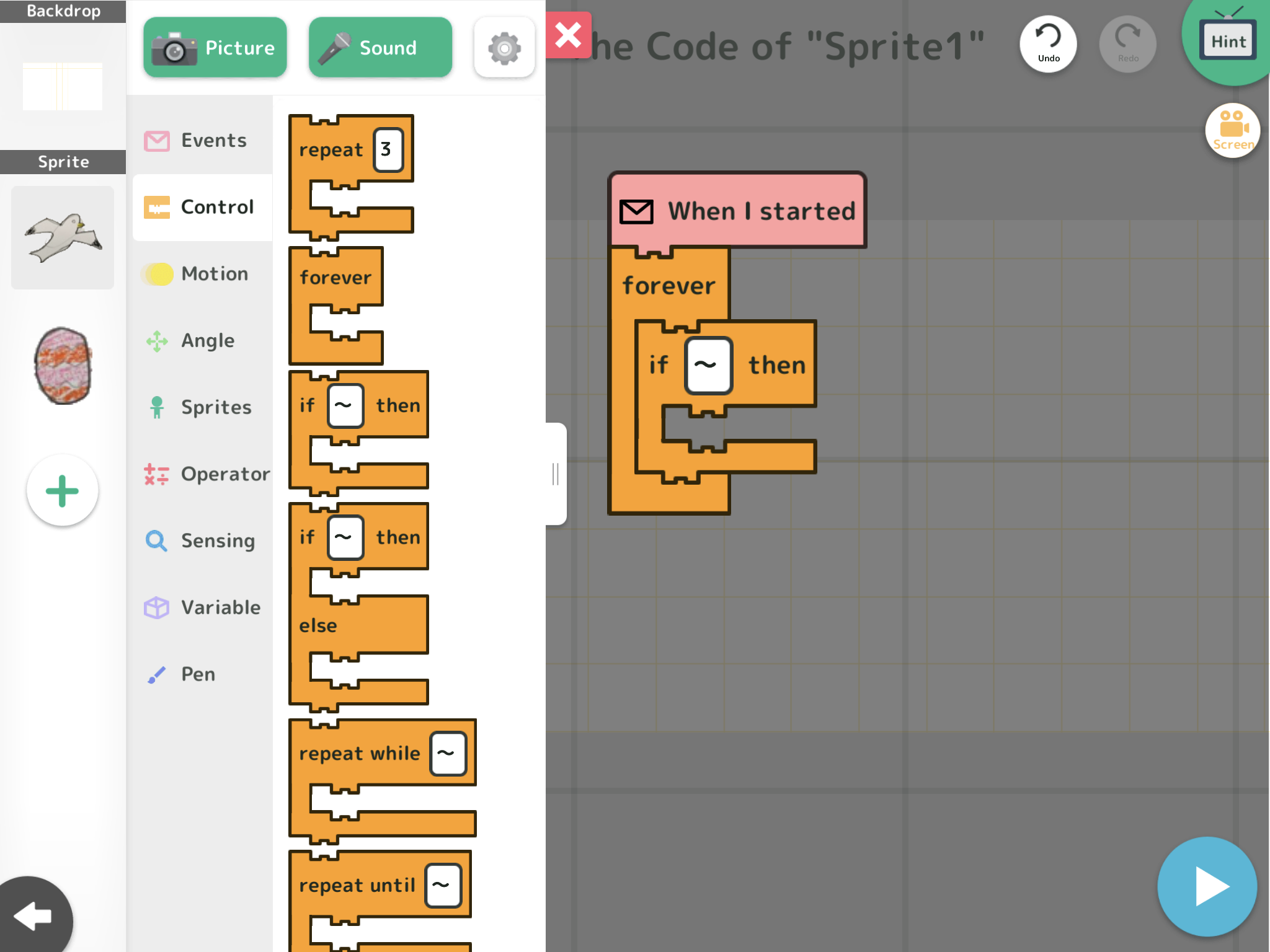Add a new sprite with plus button
This screenshot has width=1270, height=952.
(62, 490)
